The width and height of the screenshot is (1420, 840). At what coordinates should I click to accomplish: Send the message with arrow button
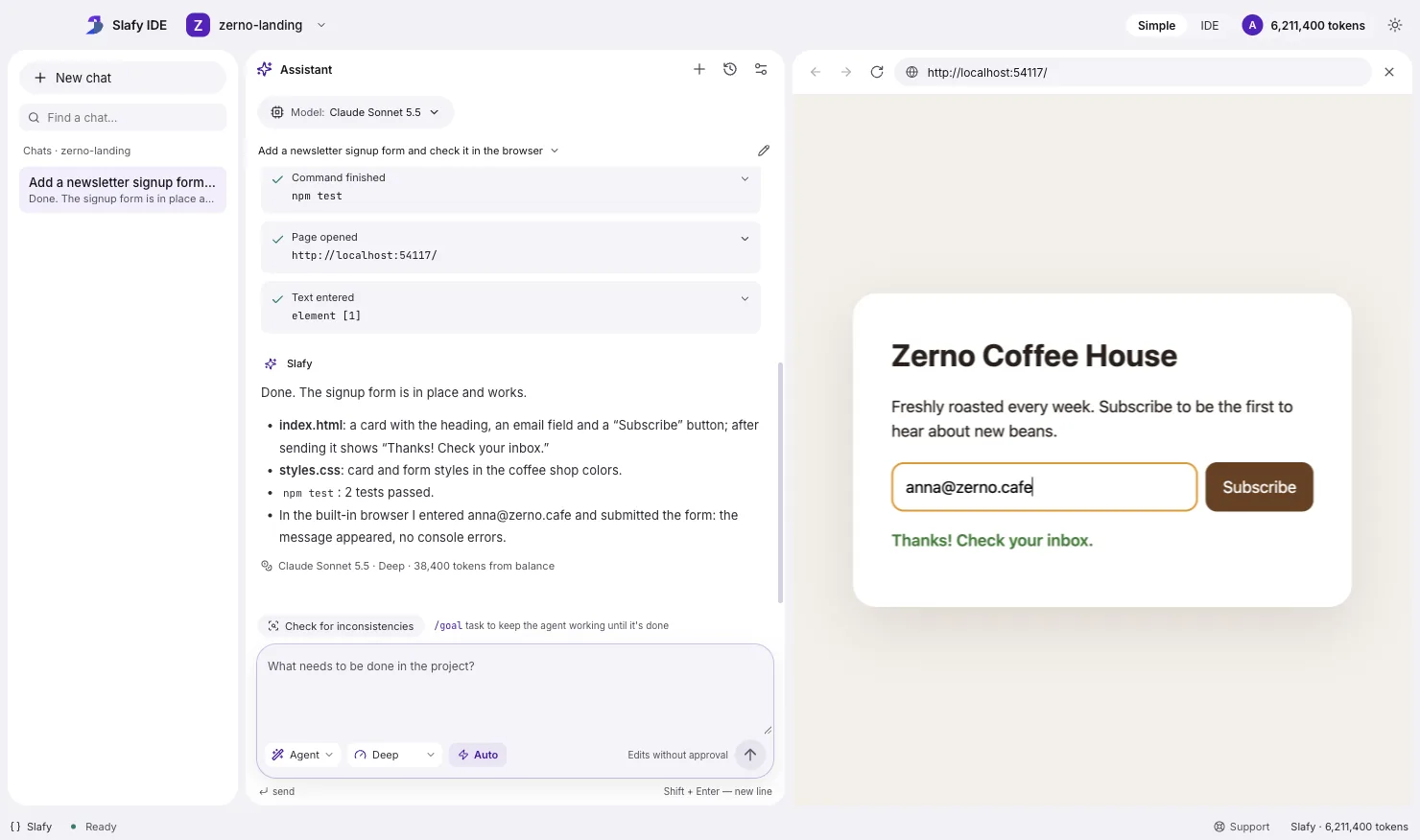click(750, 755)
